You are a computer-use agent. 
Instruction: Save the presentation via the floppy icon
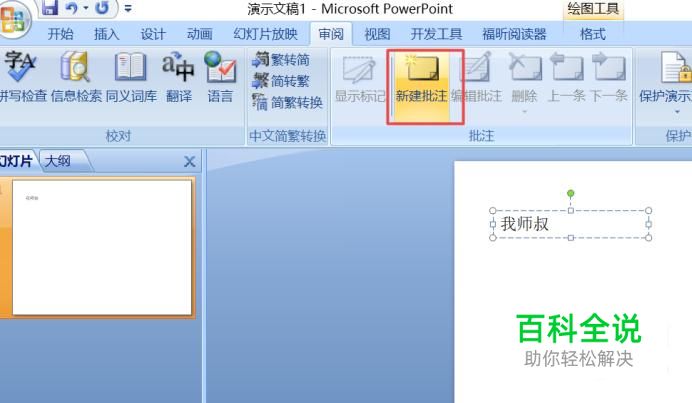(x=50, y=8)
